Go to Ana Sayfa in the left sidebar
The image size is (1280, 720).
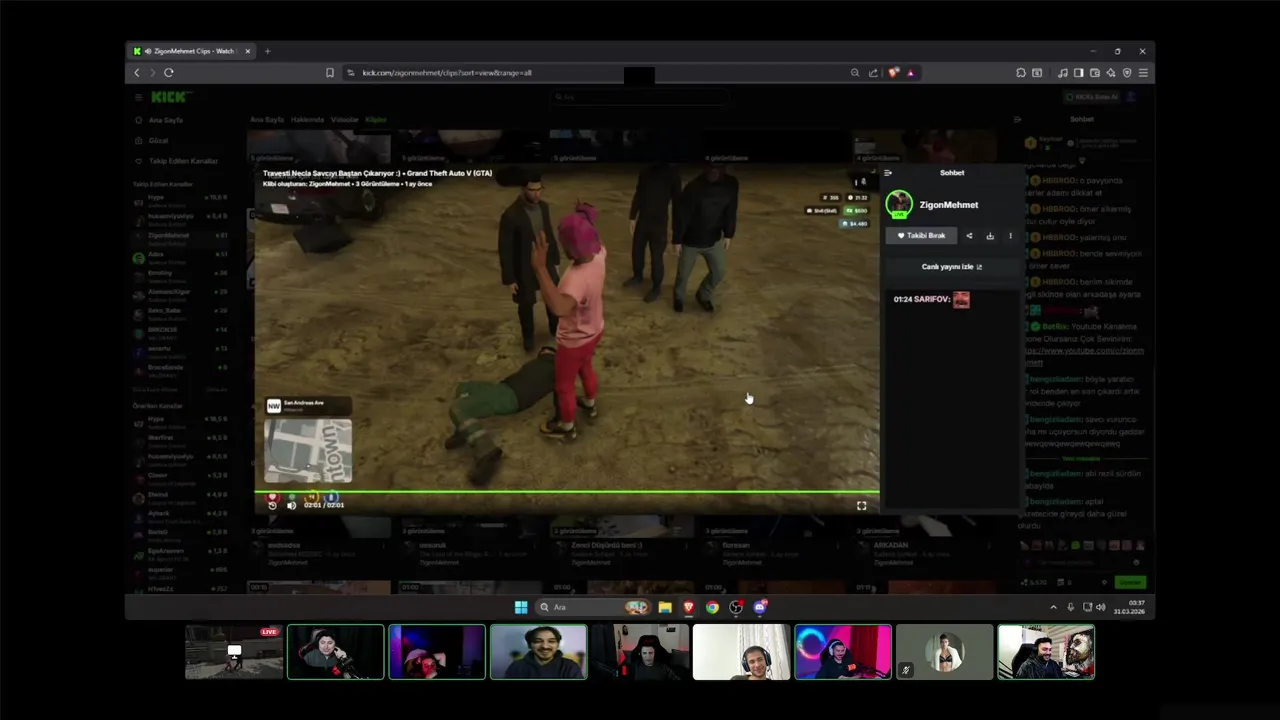(x=165, y=120)
